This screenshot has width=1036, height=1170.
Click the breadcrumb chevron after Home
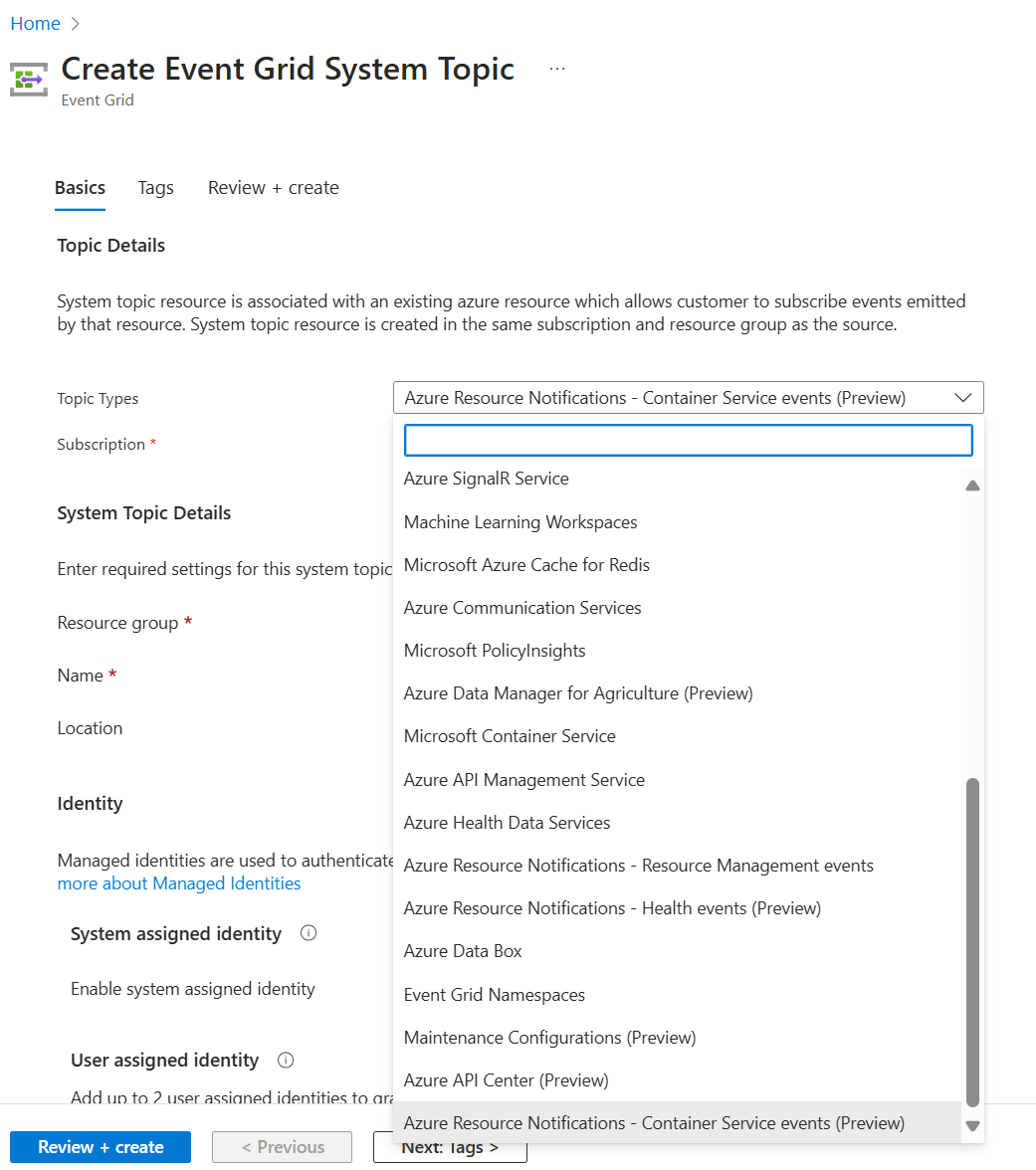(x=75, y=24)
